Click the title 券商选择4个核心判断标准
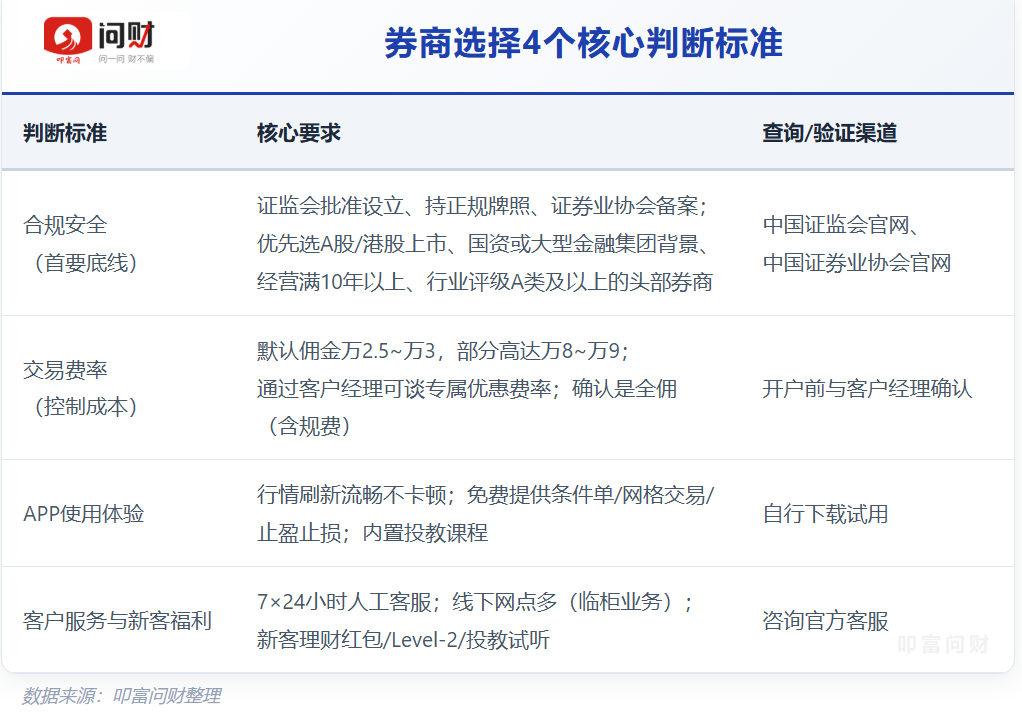1022x713 pixels. pos(583,43)
